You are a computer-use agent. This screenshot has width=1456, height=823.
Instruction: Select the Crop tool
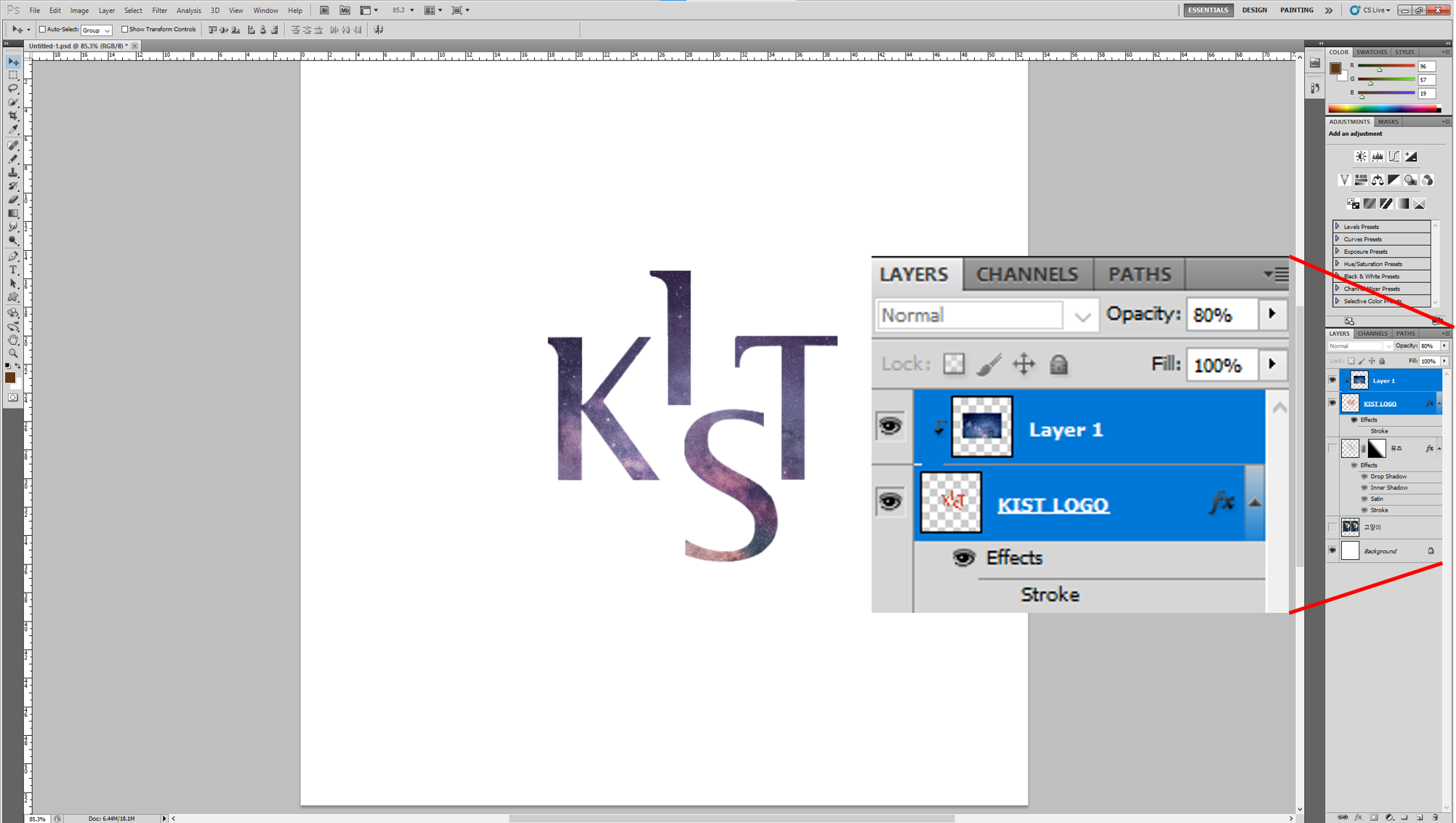click(13, 116)
